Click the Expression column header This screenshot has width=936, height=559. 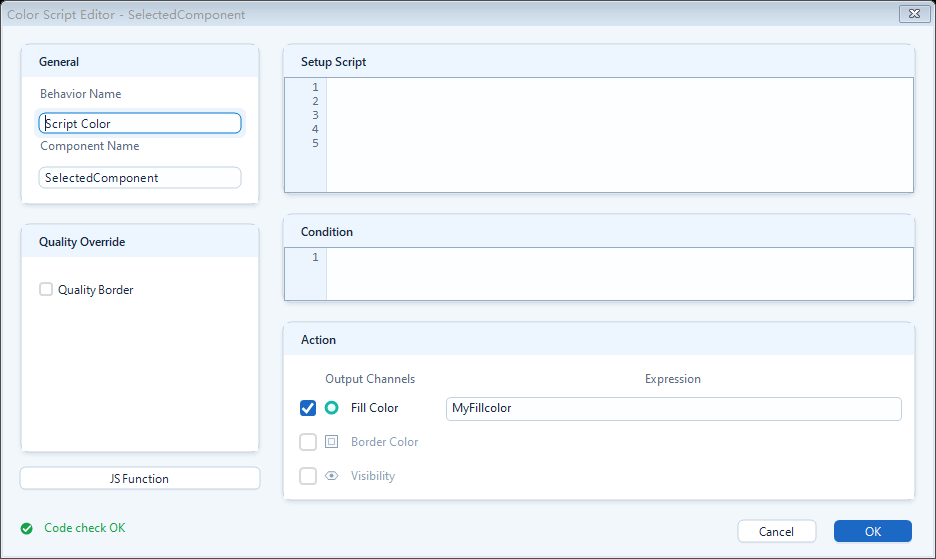point(673,379)
